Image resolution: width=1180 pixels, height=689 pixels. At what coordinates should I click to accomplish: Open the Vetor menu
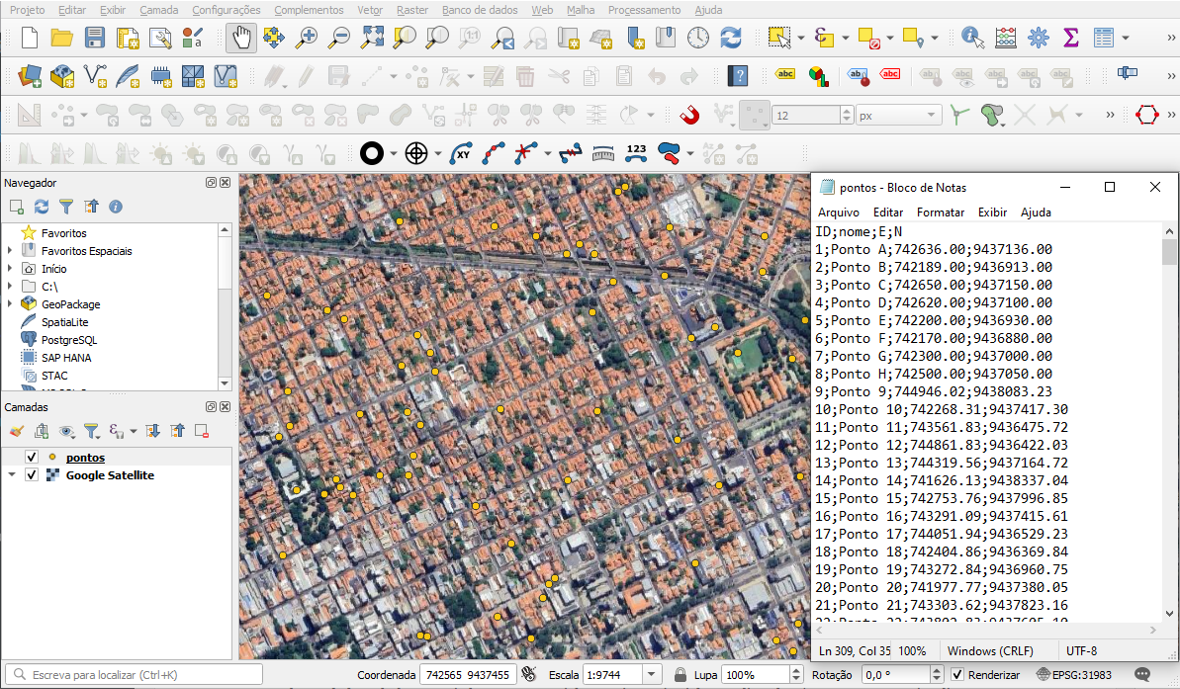[x=369, y=10]
